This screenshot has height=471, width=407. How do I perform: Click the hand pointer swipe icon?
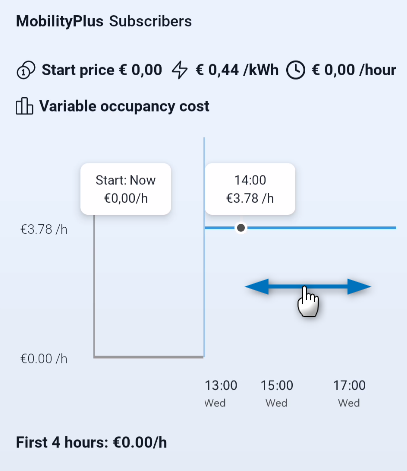[x=308, y=302]
